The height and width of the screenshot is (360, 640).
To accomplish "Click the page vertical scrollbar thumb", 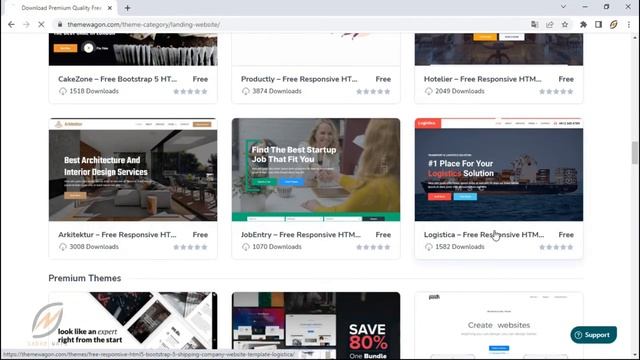I will [634, 153].
